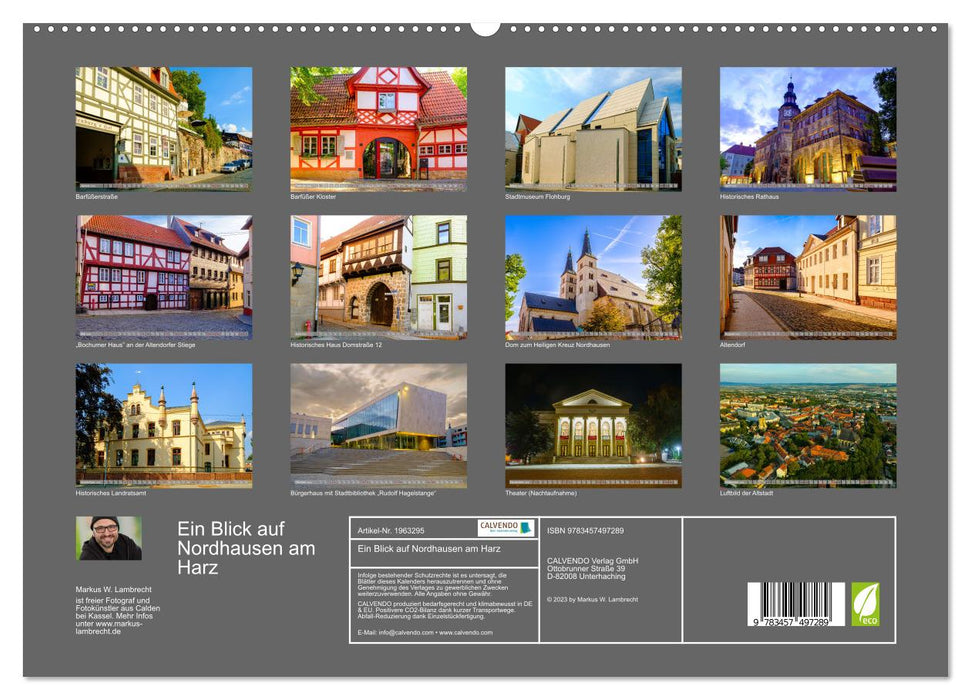971x700 pixels.
Task: Click the calendar hanging hole at top
Action: tap(485, 27)
